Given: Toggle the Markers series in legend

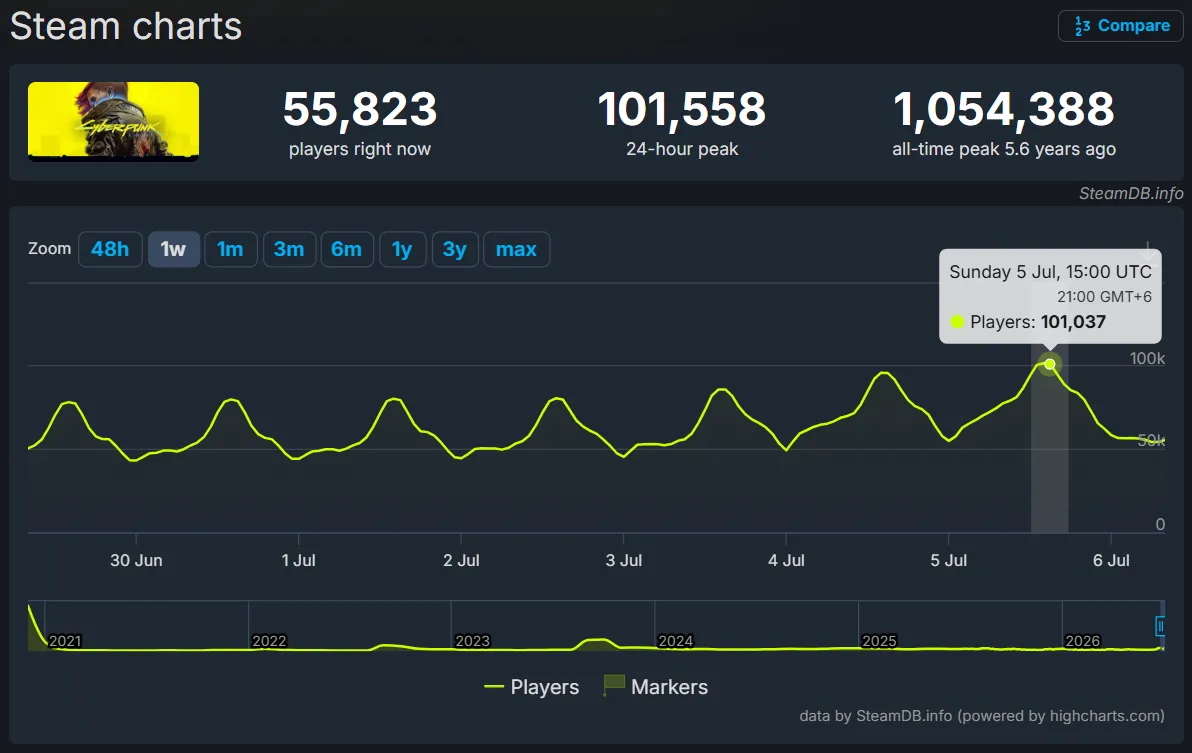Looking at the screenshot, I should point(655,687).
